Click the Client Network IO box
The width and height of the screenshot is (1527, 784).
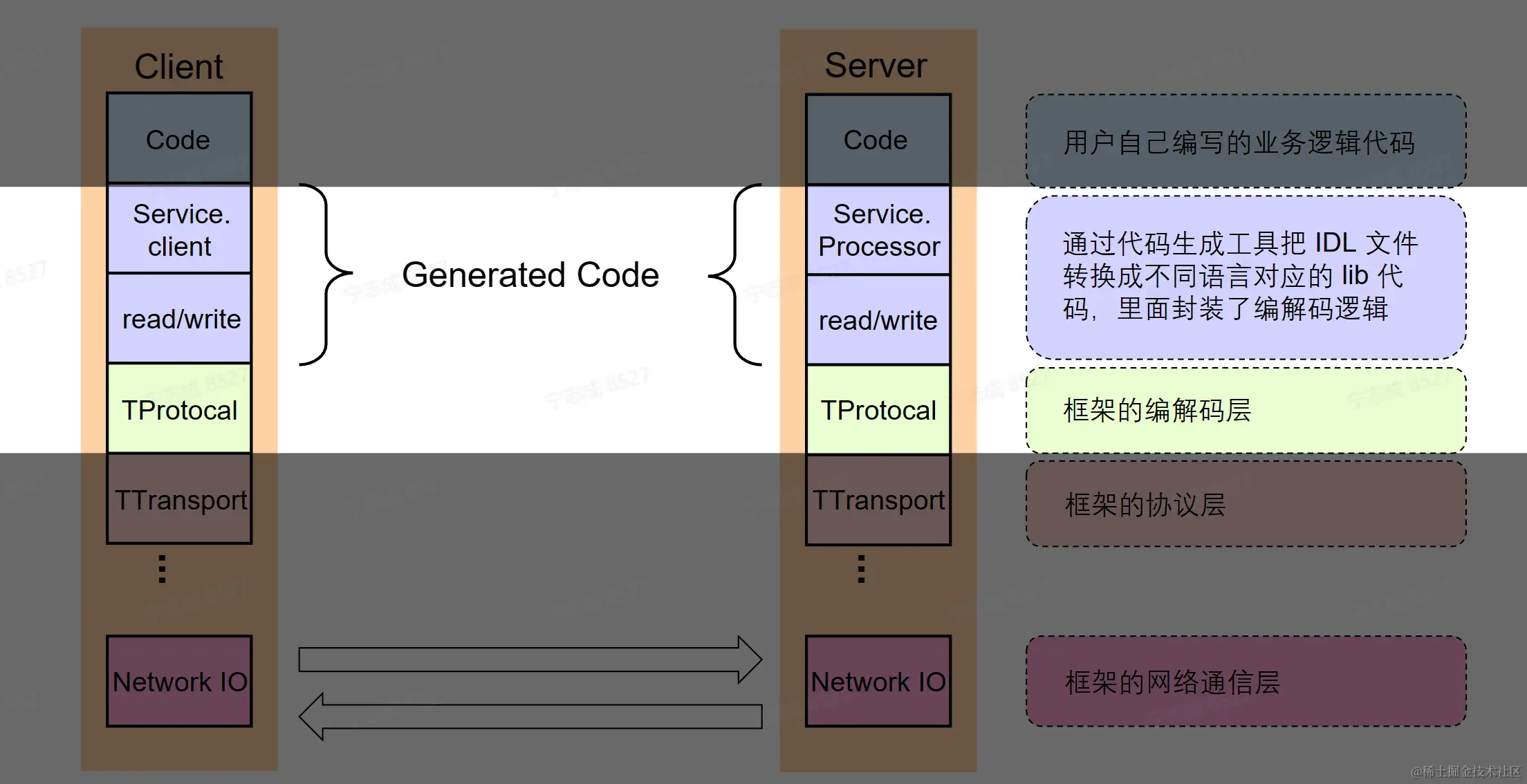point(179,681)
